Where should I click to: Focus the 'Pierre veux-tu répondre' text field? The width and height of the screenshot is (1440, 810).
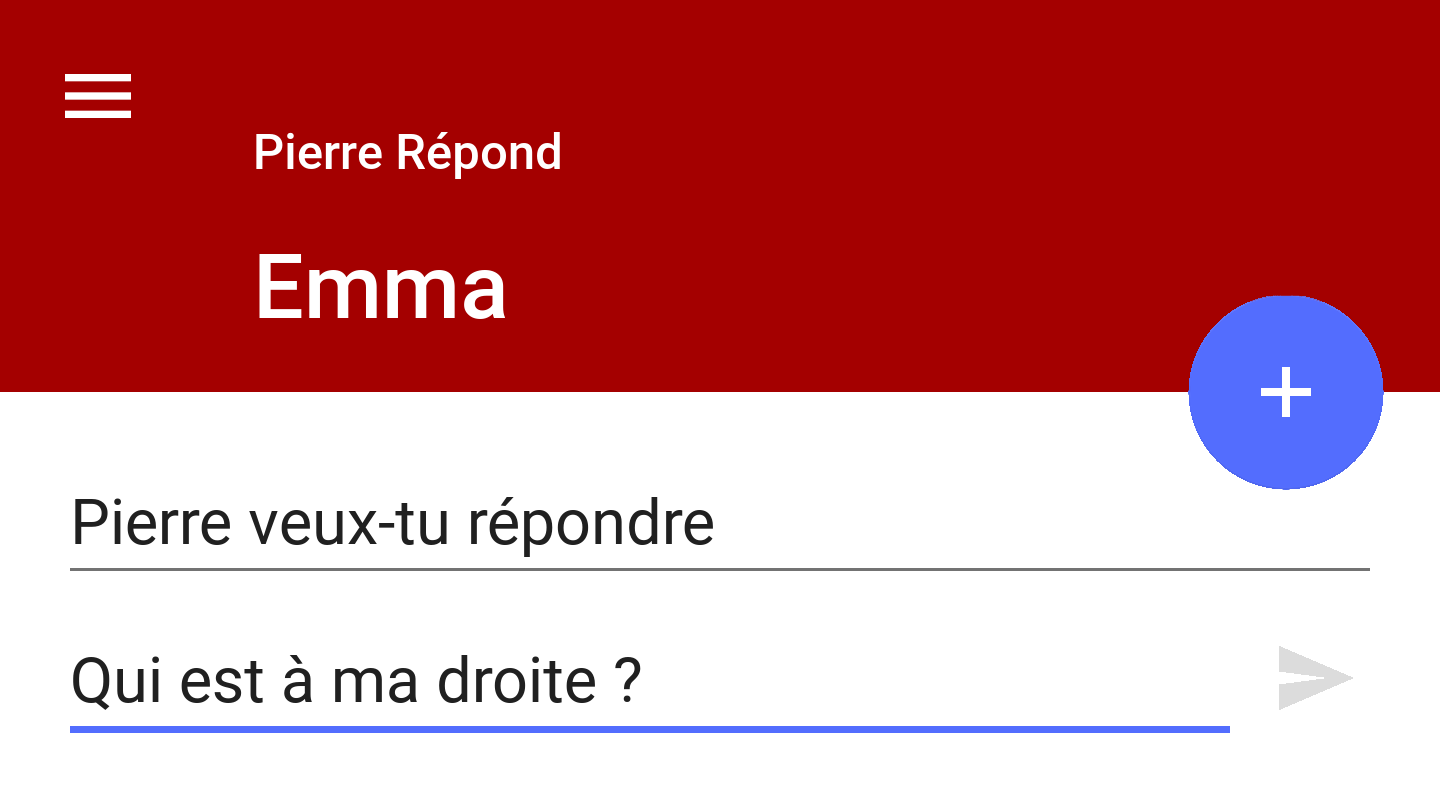click(390, 520)
